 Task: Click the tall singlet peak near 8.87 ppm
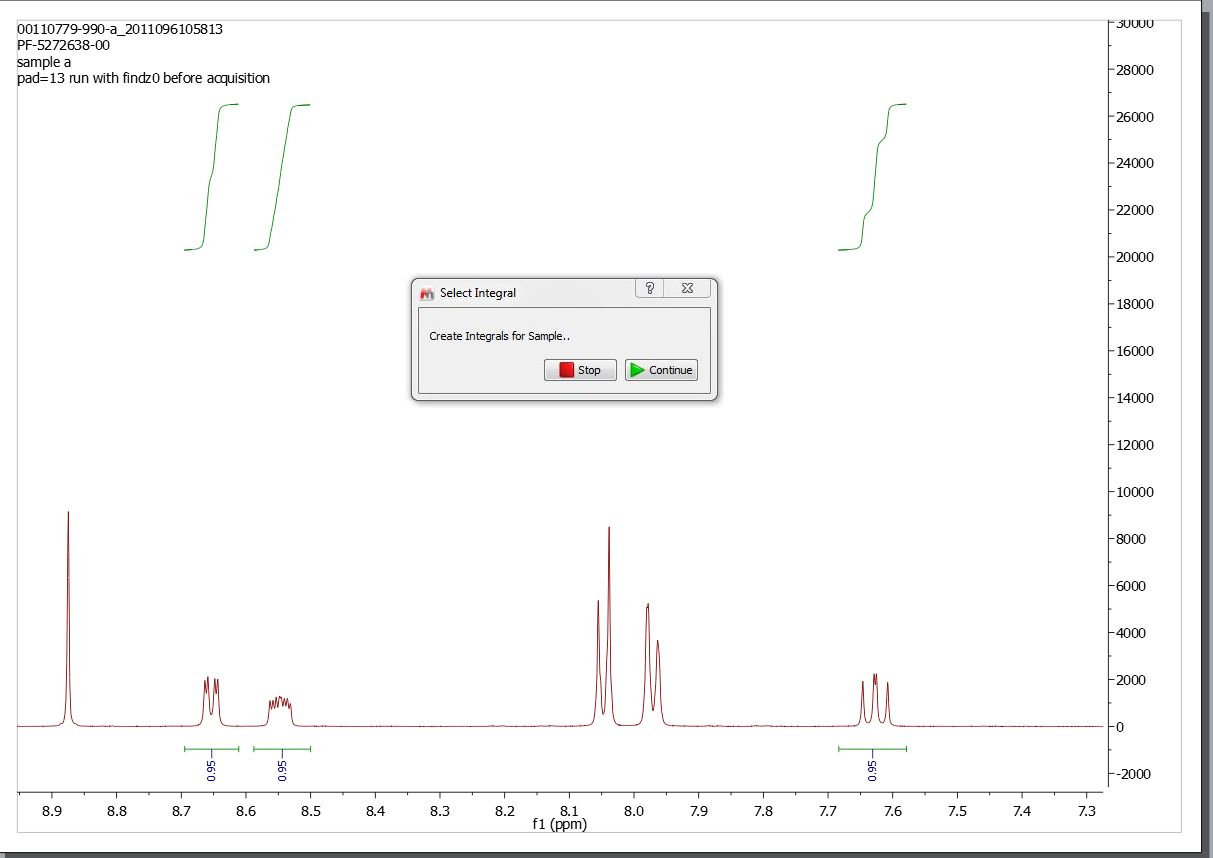(x=68, y=620)
